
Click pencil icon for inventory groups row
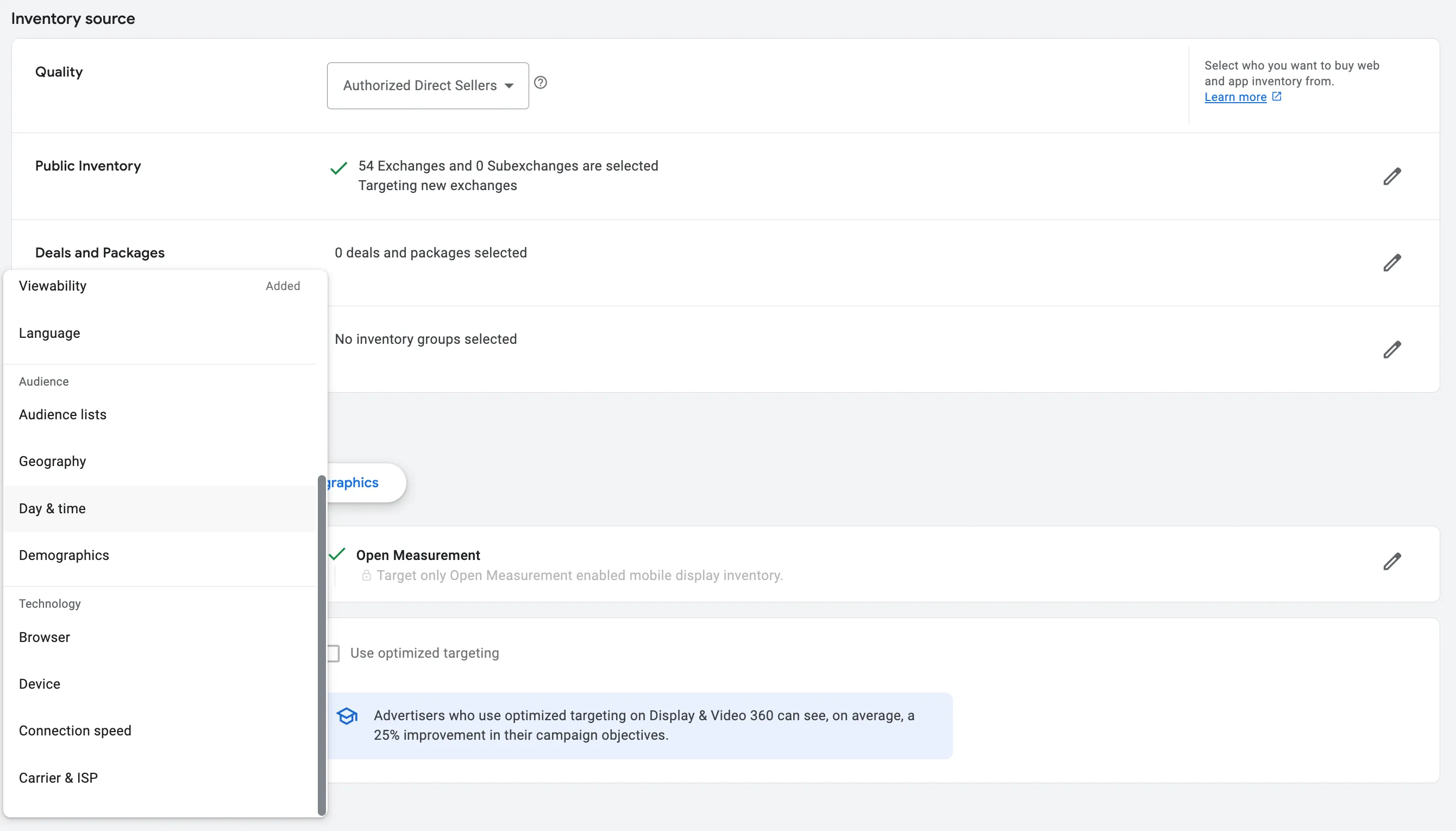coord(1391,349)
